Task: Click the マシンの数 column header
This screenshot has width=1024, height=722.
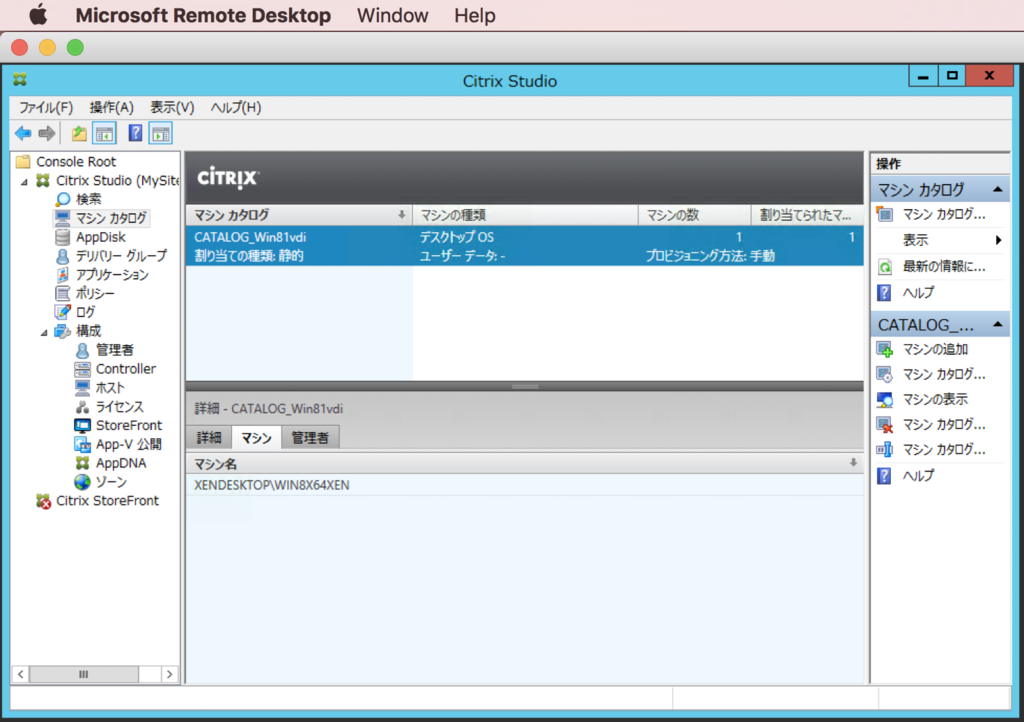Action: tap(694, 215)
